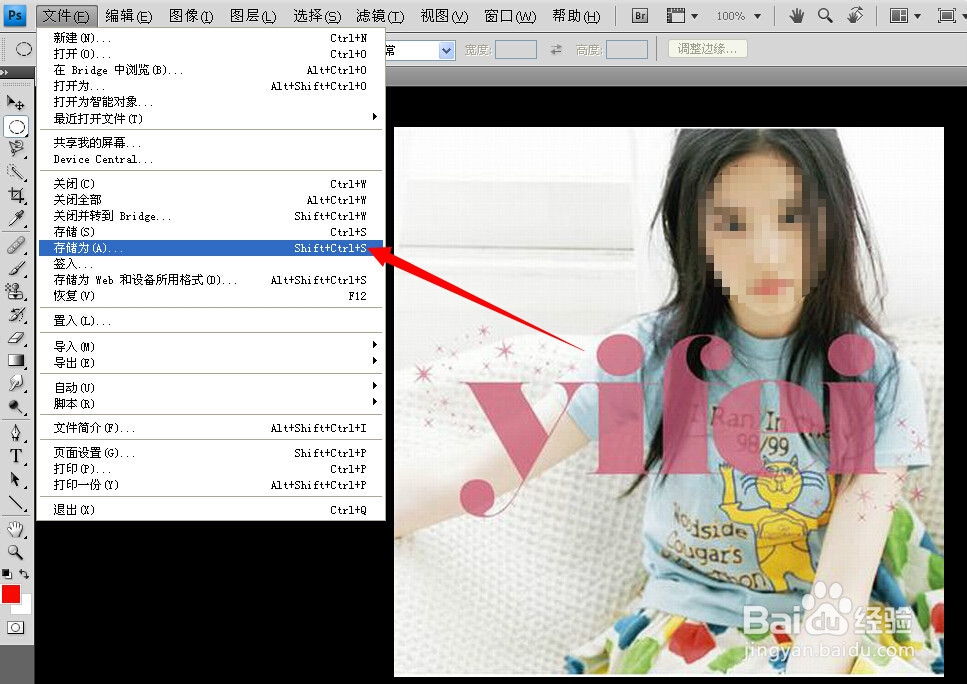Select the Pen tool
This screenshot has height=684, width=967.
tap(16, 433)
